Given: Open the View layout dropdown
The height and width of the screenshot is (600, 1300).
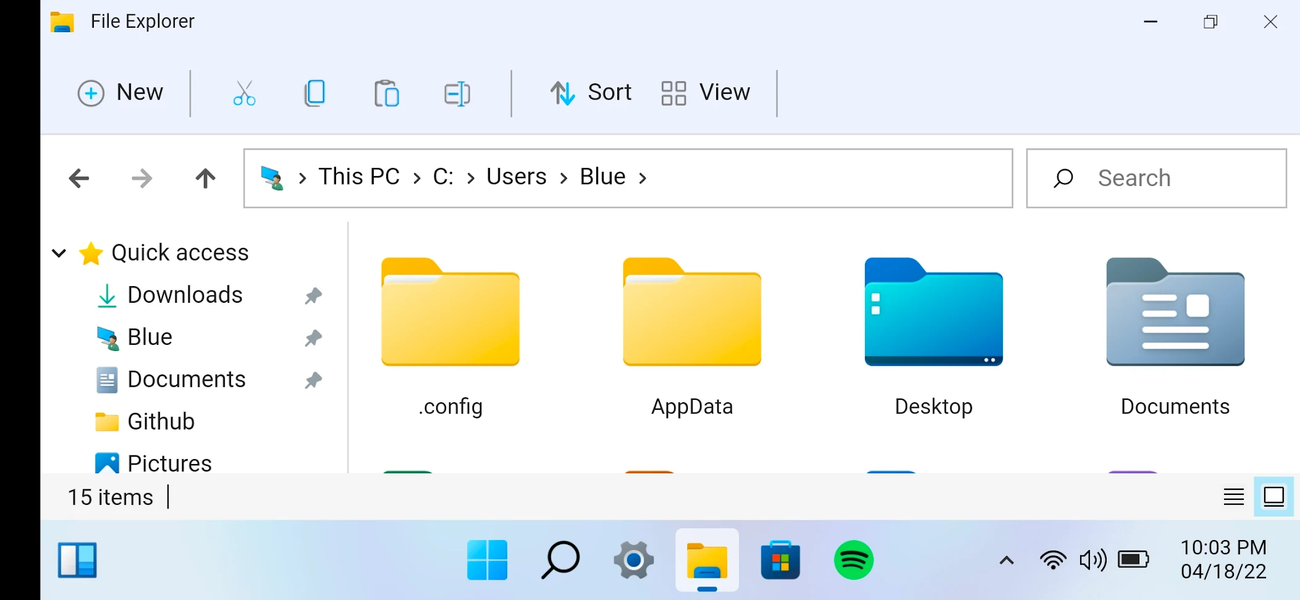Looking at the screenshot, I should coord(706,93).
